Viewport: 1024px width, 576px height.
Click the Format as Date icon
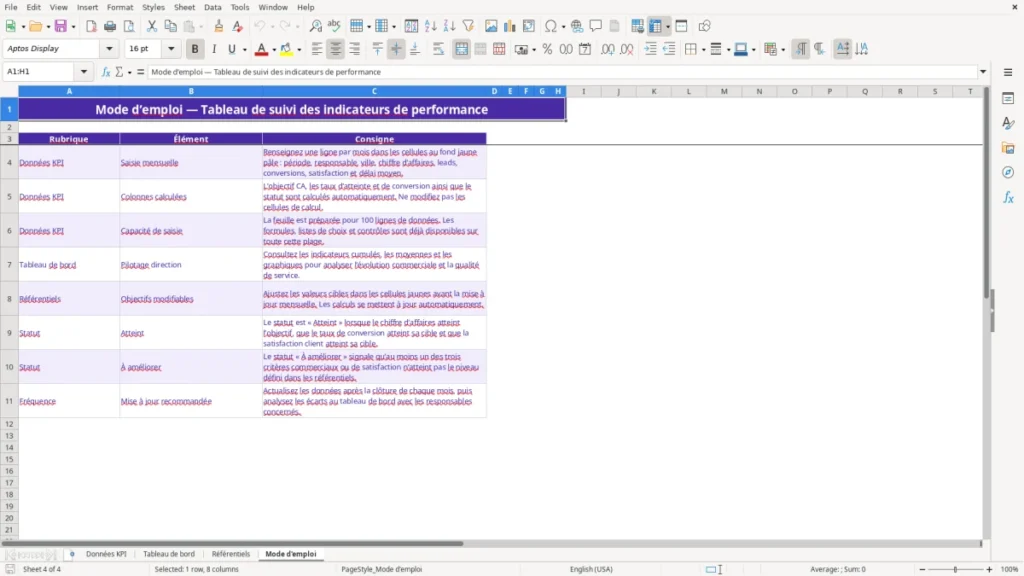point(585,49)
